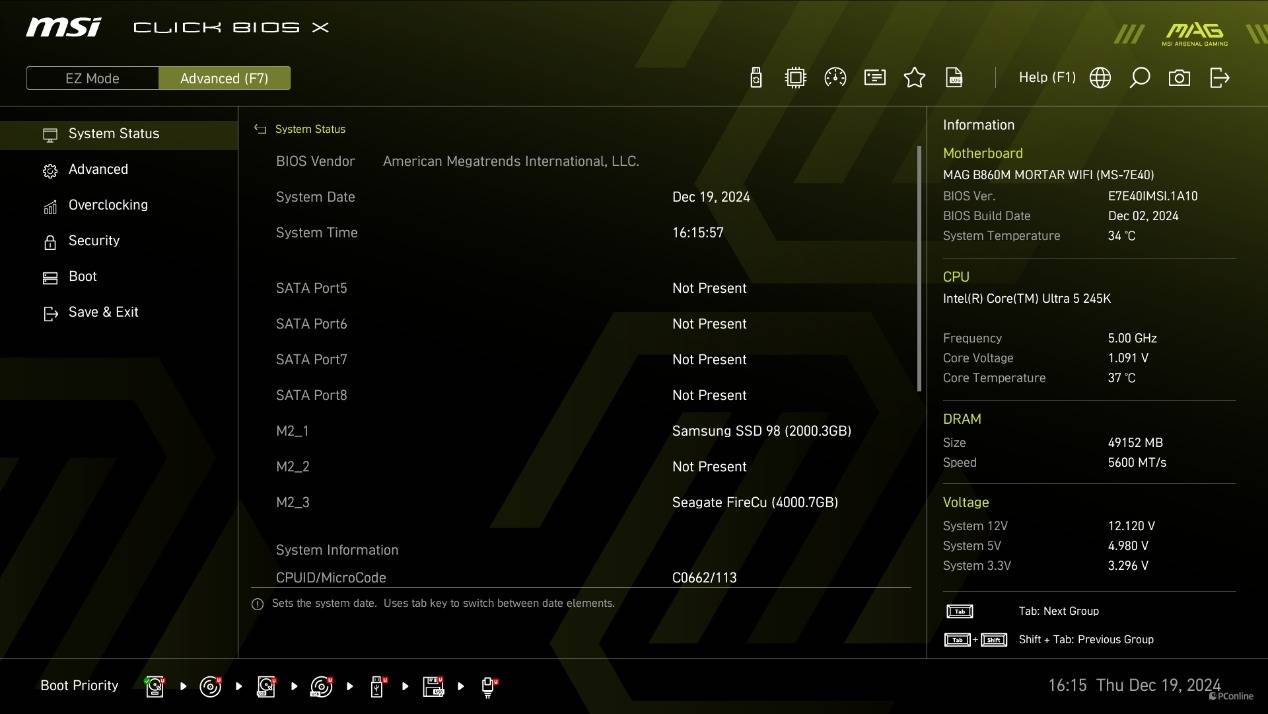Select the floppy disk boot priority device
1268x714 pixels.
[433, 686]
